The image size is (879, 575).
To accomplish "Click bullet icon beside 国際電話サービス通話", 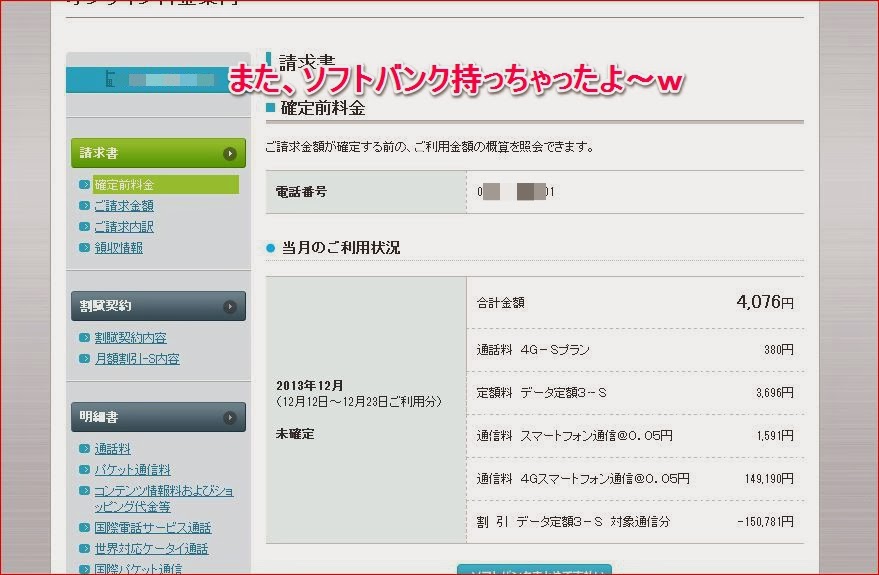I will [x=85, y=527].
